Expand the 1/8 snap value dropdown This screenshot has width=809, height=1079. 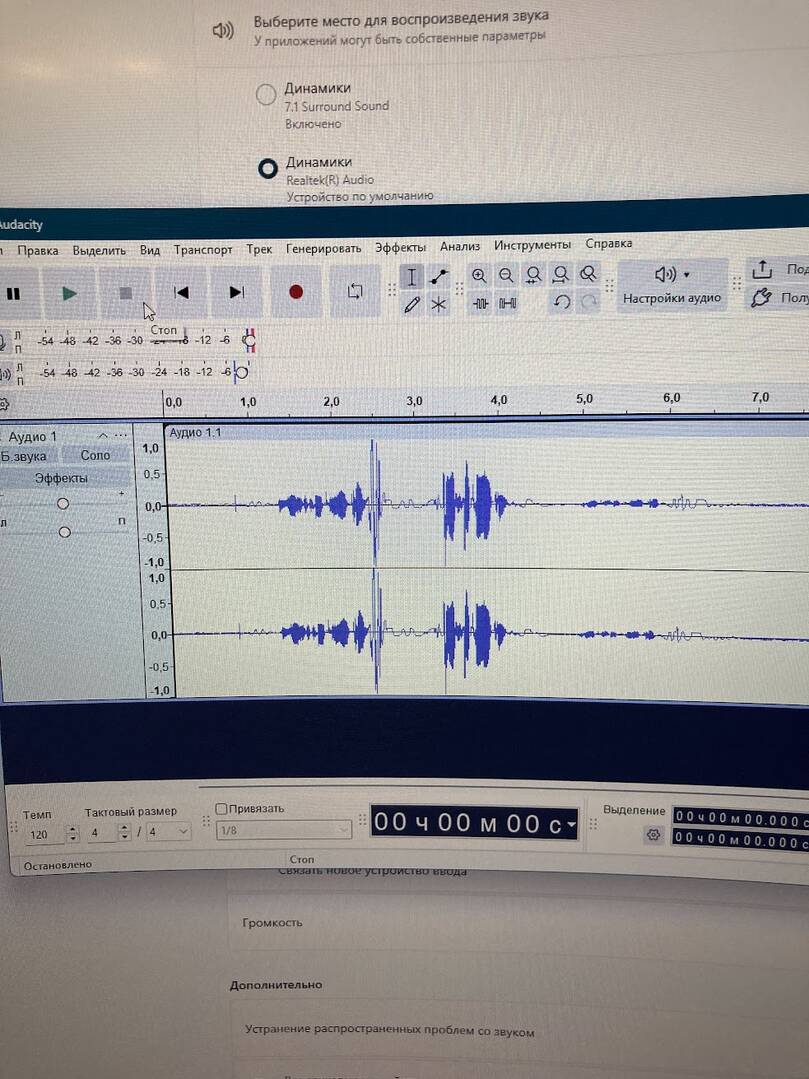pyautogui.click(x=343, y=831)
